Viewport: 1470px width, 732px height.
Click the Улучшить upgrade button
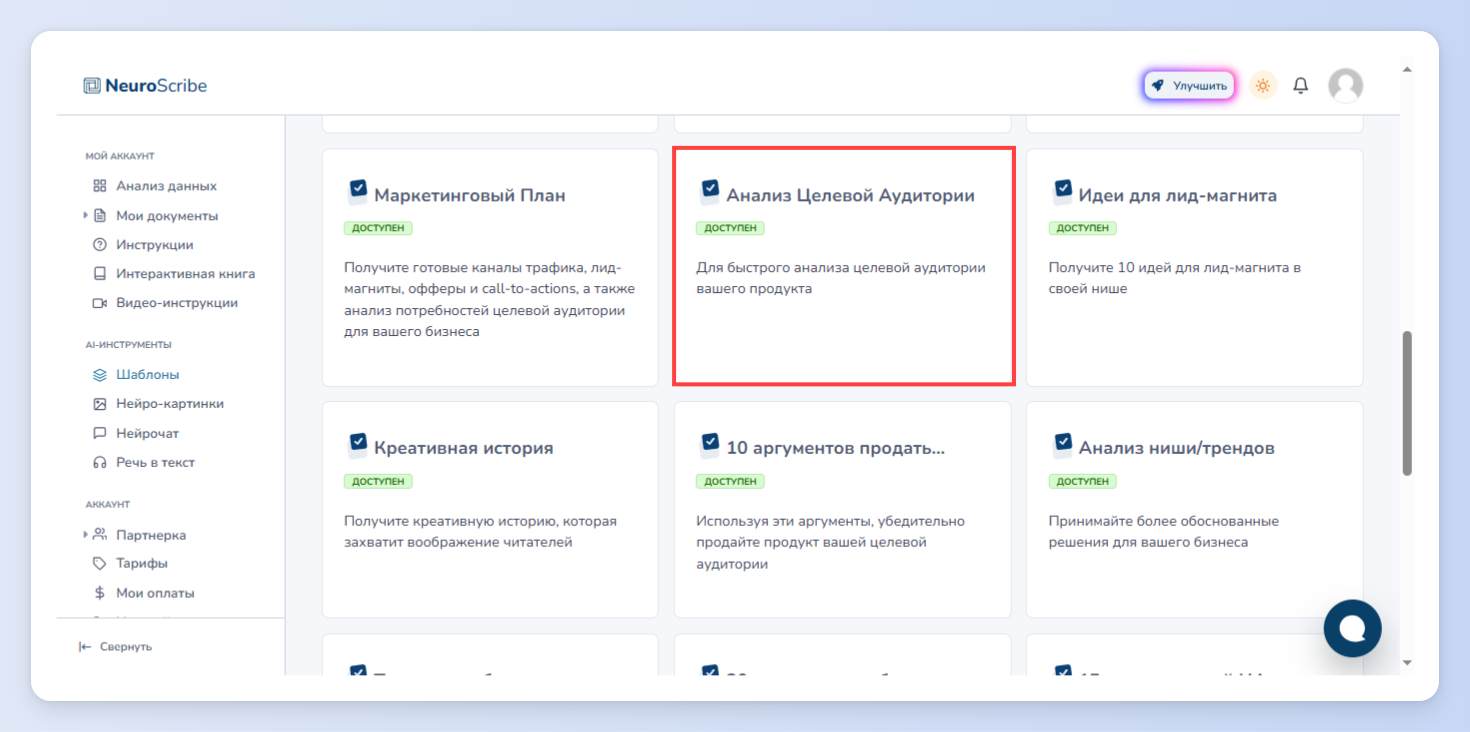(1189, 86)
